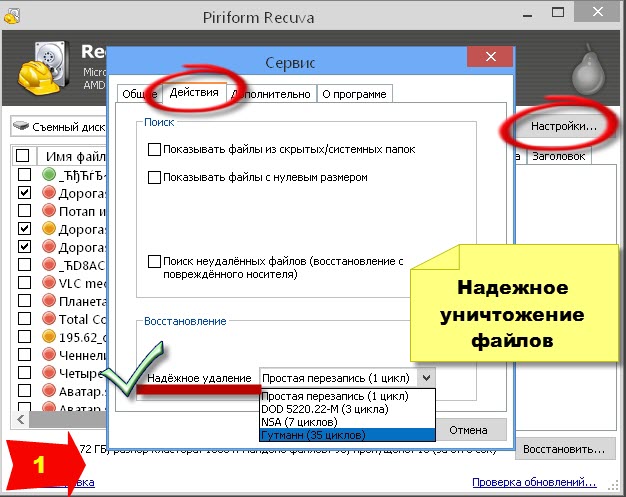Click red status dot of Total Co file
Screen dimensions: 626x497
click(x=49, y=318)
